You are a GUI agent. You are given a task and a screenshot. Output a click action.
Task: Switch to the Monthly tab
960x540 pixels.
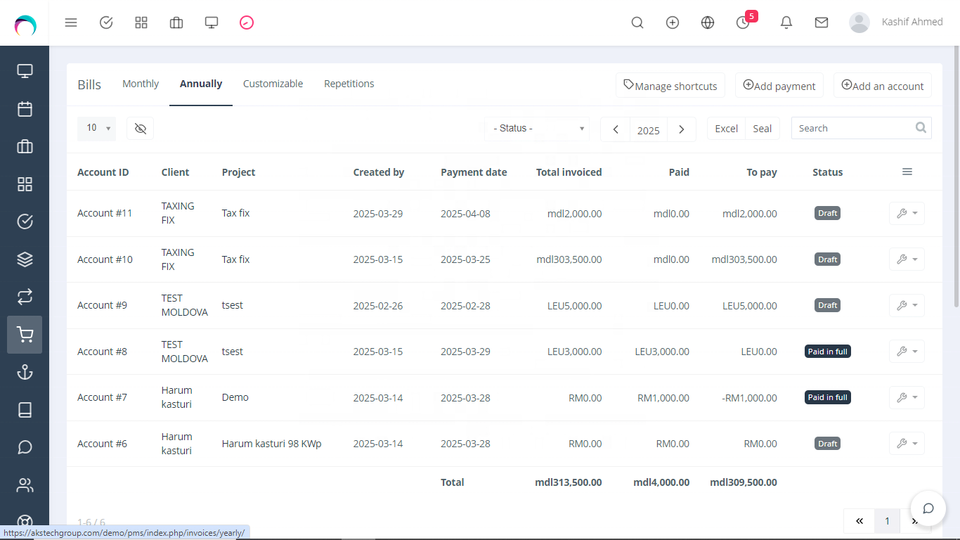pos(140,84)
